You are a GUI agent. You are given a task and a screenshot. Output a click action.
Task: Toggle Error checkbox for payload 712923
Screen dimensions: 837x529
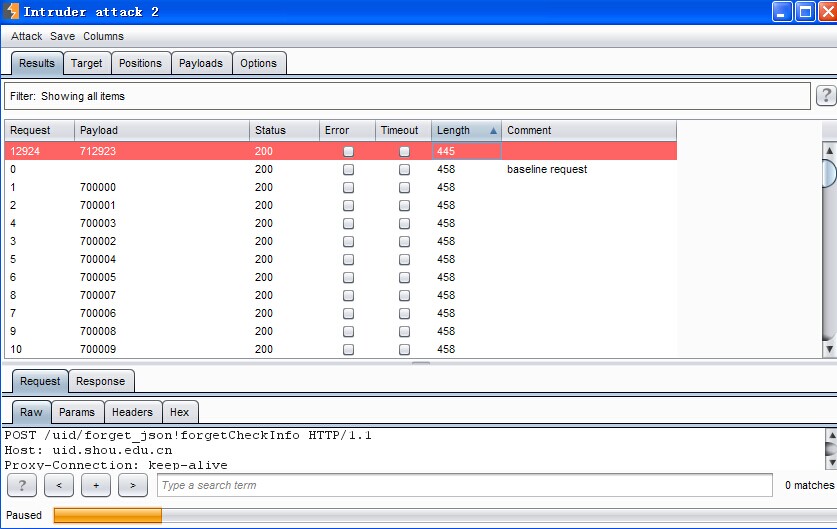pyautogui.click(x=349, y=152)
